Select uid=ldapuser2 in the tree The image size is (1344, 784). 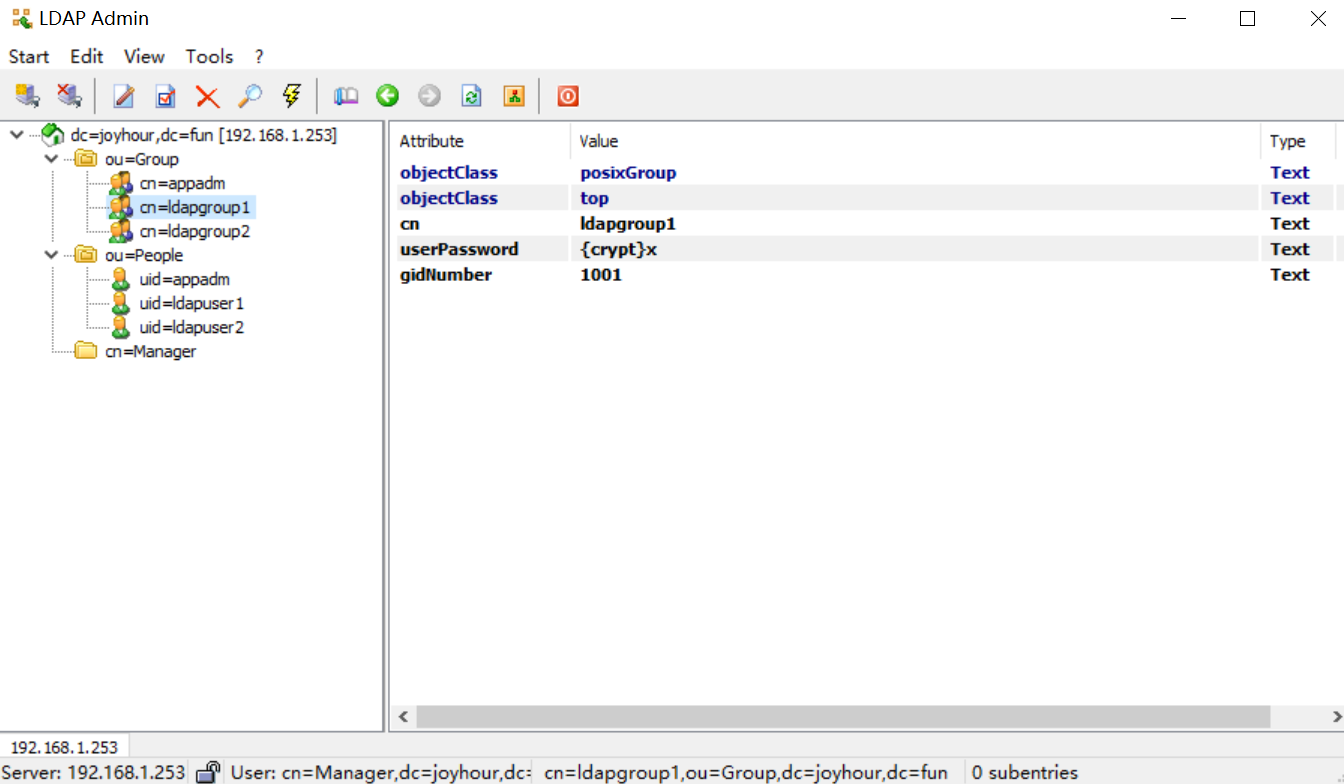tap(192, 327)
